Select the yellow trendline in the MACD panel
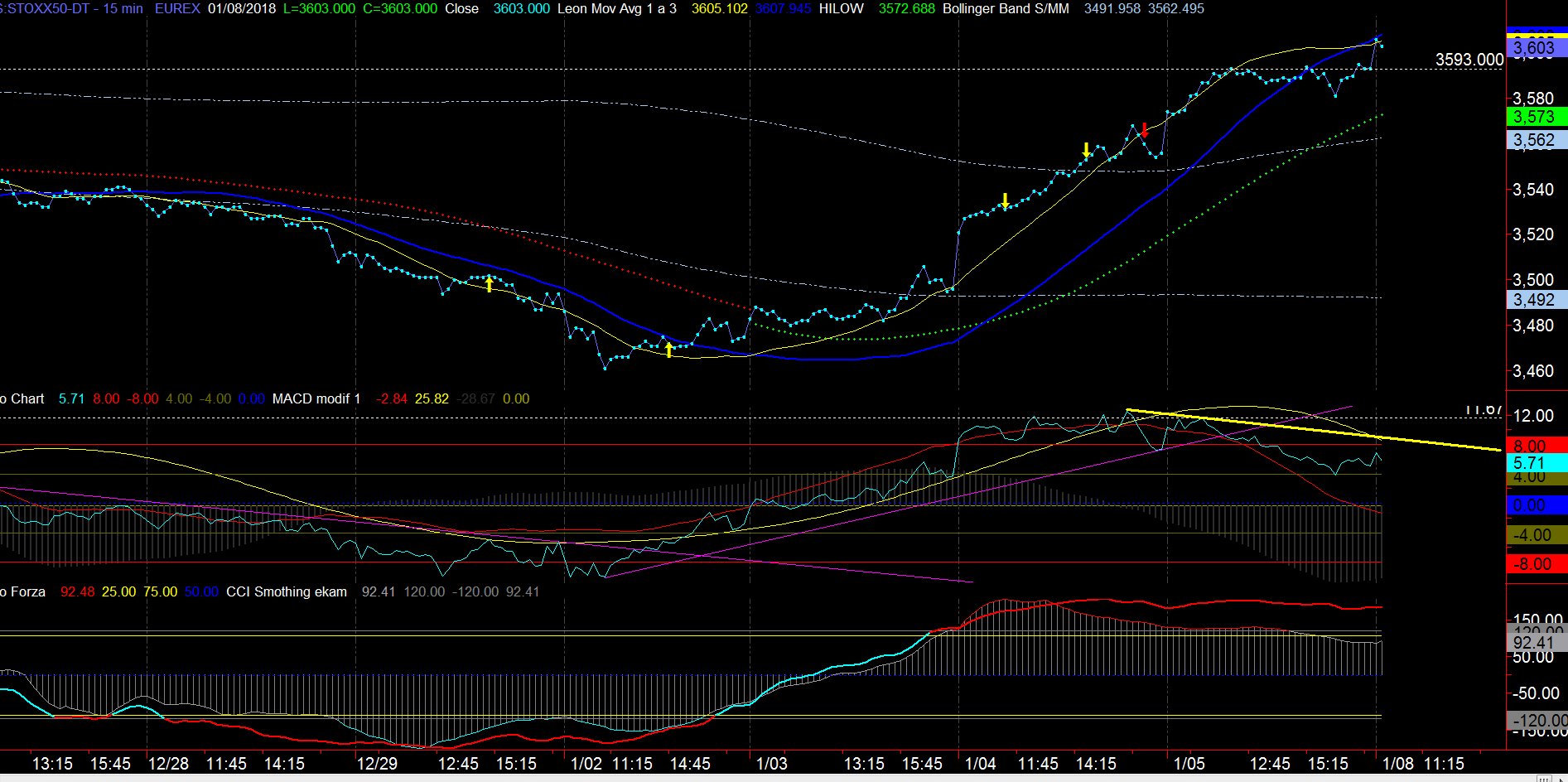The image size is (1568, 782). (1314, 430)
